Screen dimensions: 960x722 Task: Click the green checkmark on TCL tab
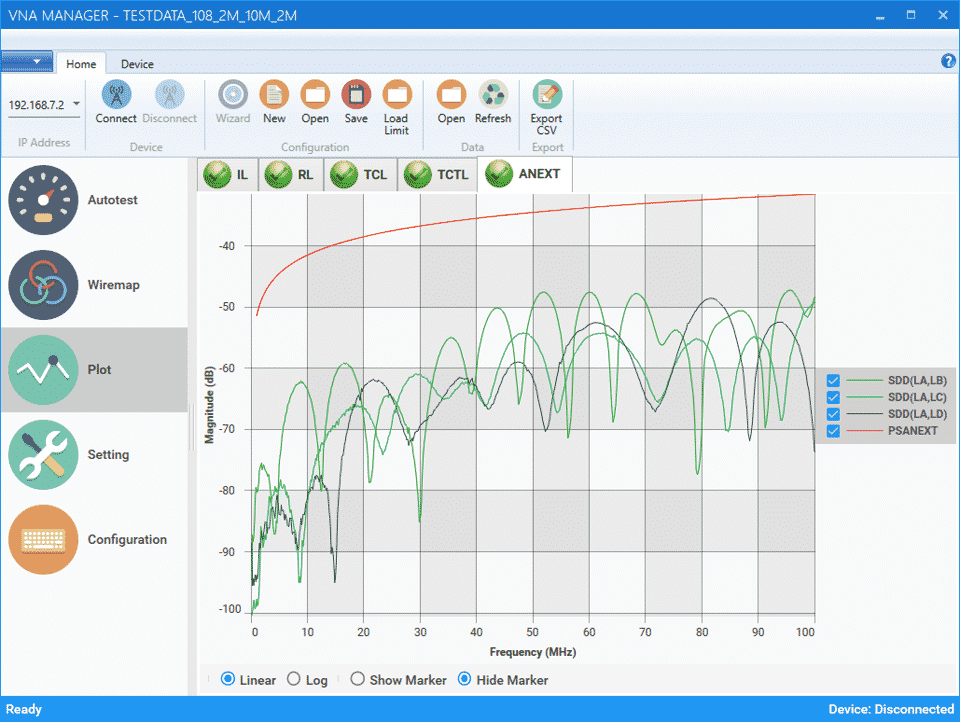click(343, 175)
